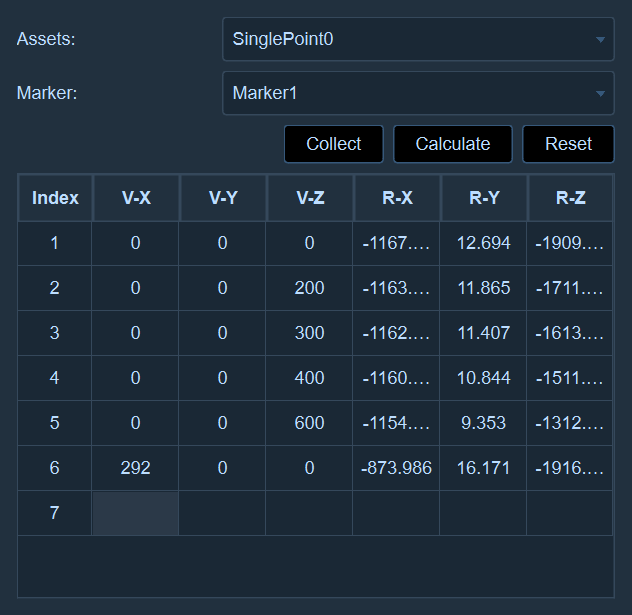Select index cell 1

(54, 243)
